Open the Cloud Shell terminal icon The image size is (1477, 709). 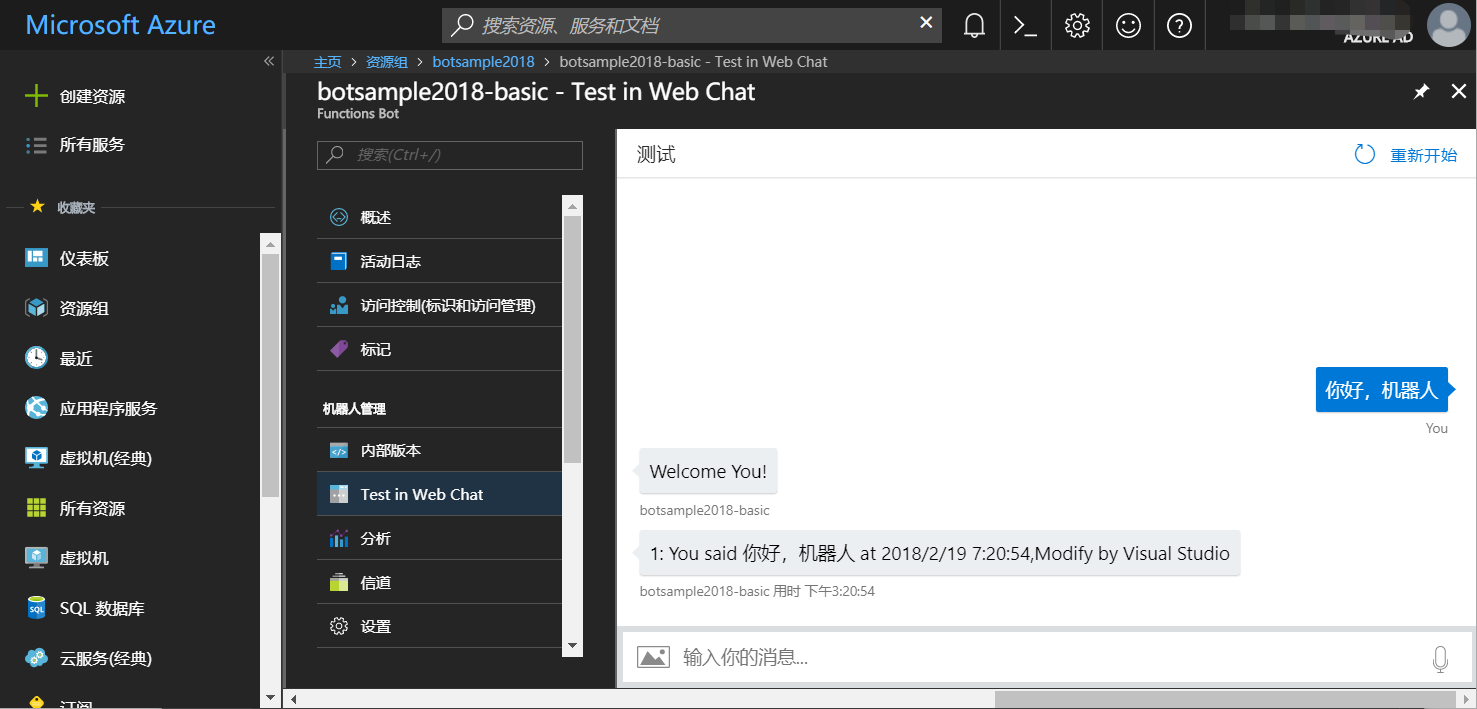1025,25
